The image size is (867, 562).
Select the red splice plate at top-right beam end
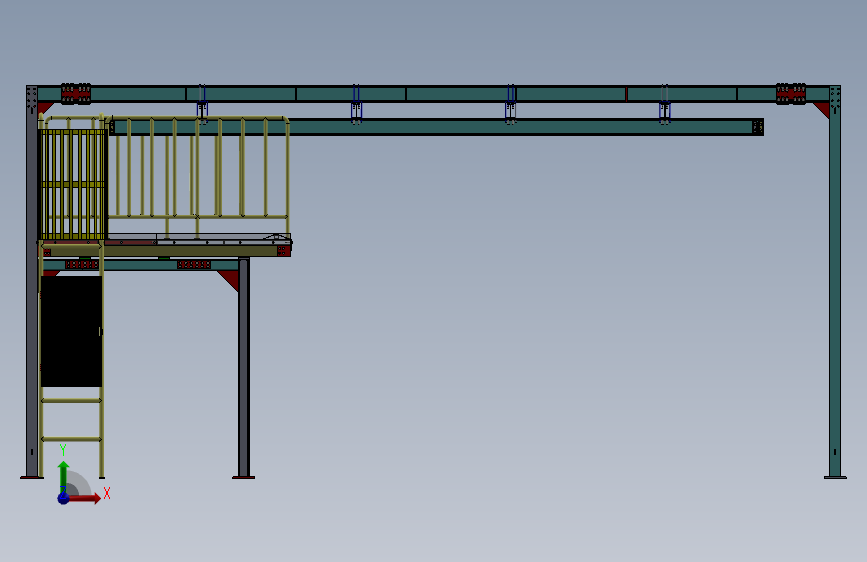coord(791,93)
